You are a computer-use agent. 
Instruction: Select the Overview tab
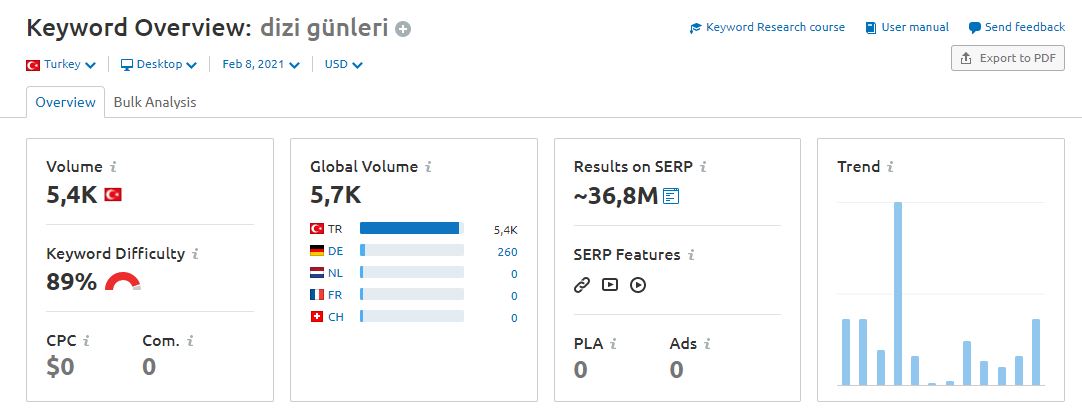tap(66, 102)
